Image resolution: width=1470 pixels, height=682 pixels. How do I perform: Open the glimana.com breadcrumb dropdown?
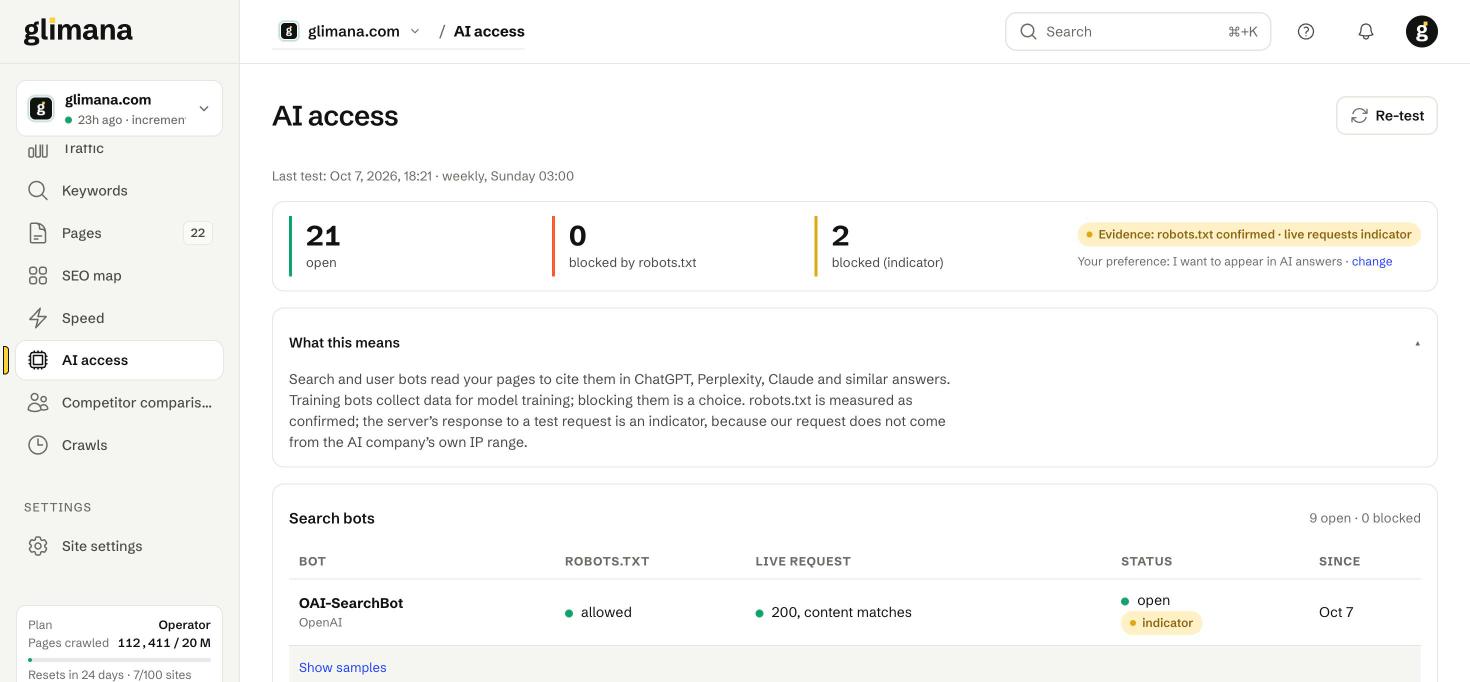point(350,31)
